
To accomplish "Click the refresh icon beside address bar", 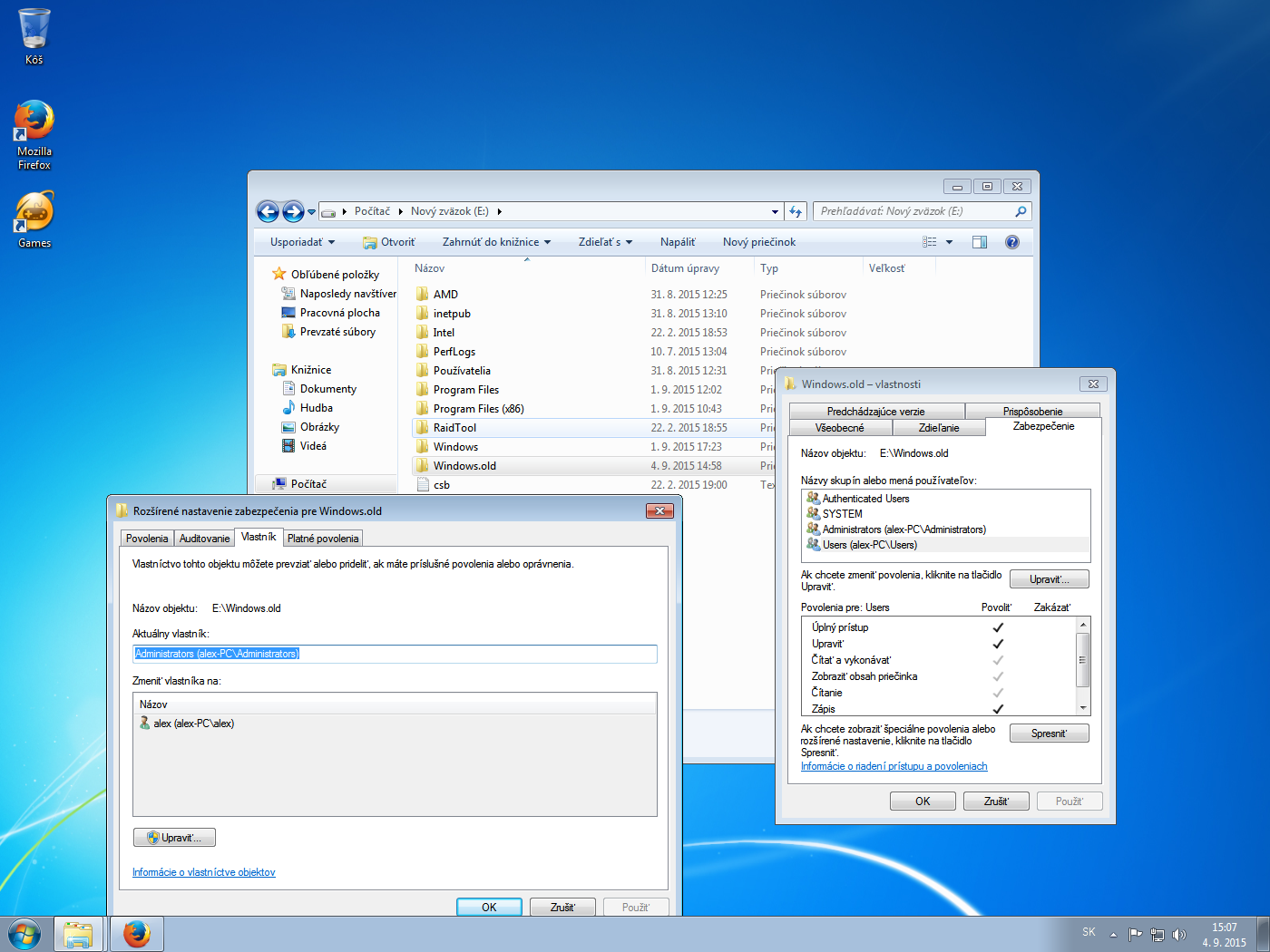I will (x=796, y=211).
